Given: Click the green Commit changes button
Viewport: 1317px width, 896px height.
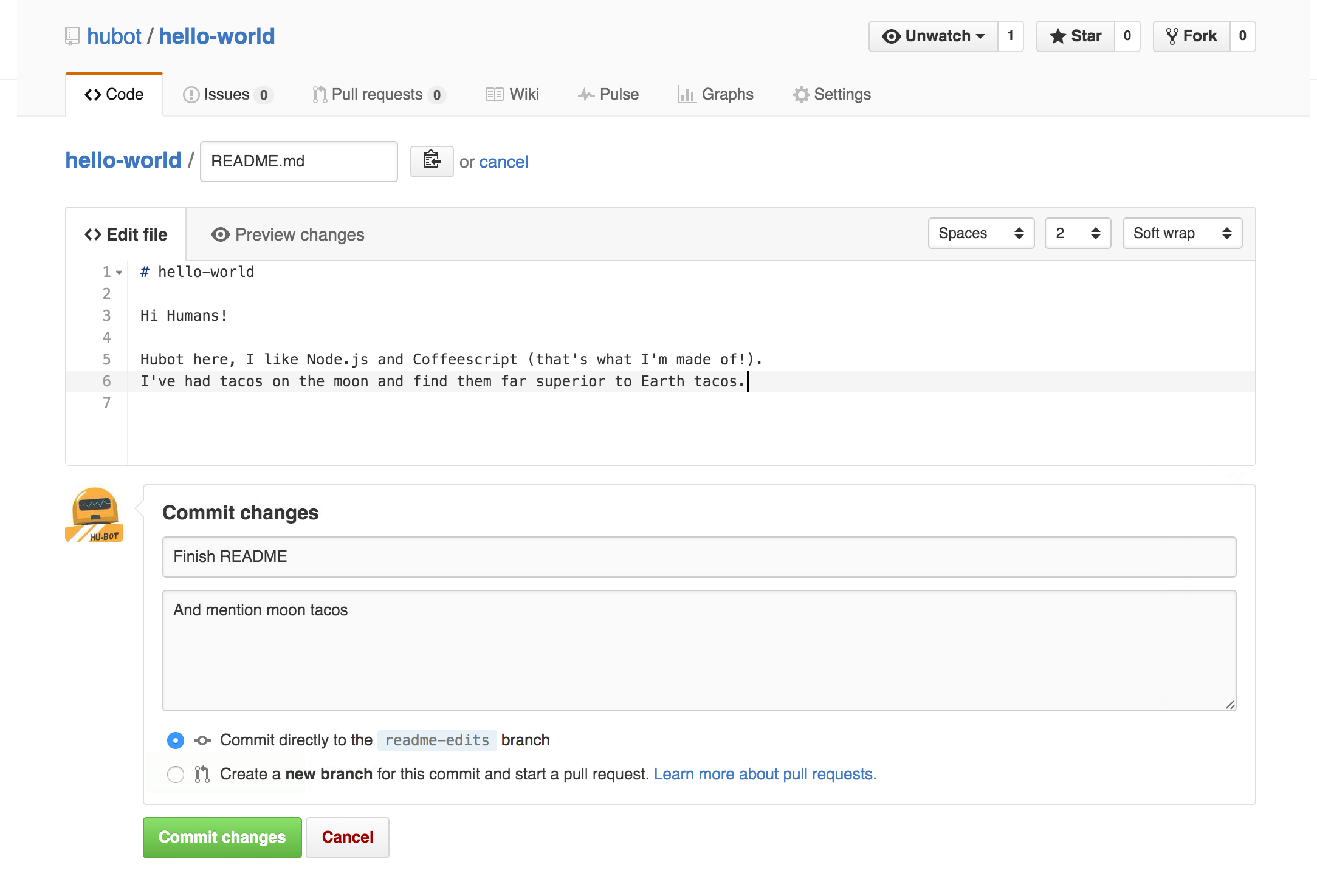Looking at the screenshot, I should coord(223,837).
